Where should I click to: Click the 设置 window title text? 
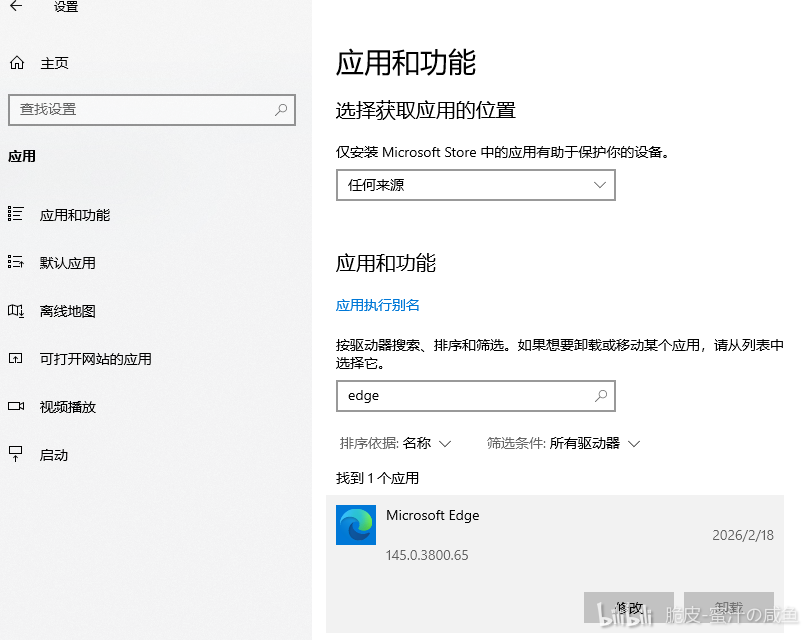tap(66, 7)
